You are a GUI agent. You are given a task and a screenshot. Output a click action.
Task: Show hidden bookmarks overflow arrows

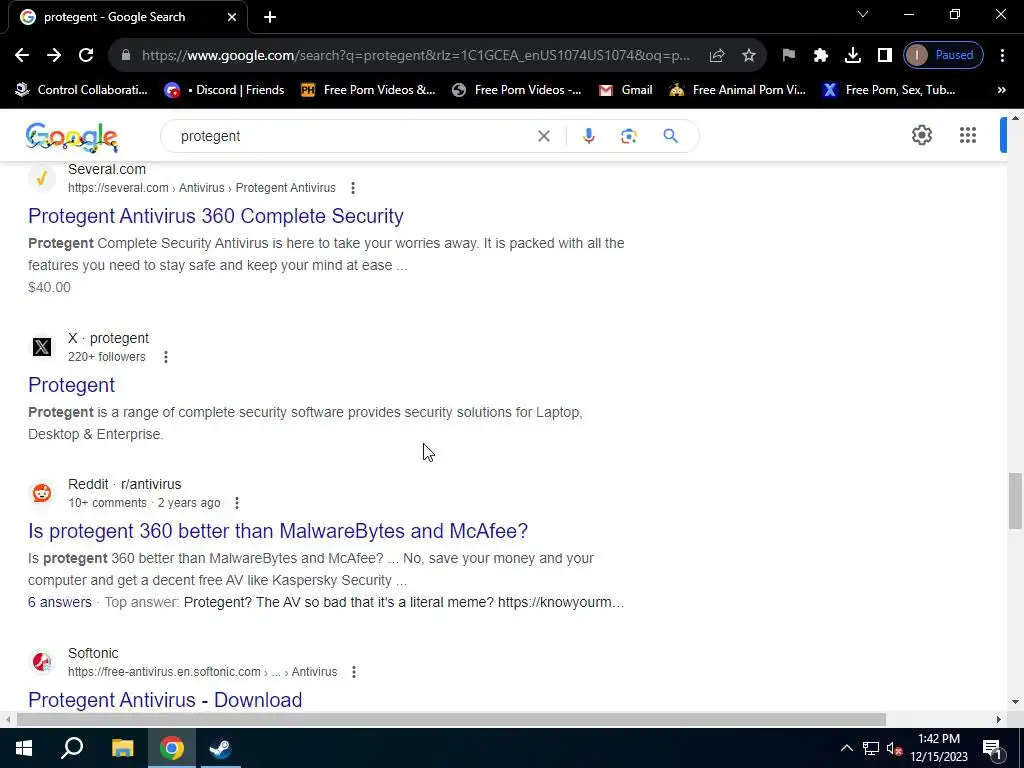click(x=1002, y=90)
